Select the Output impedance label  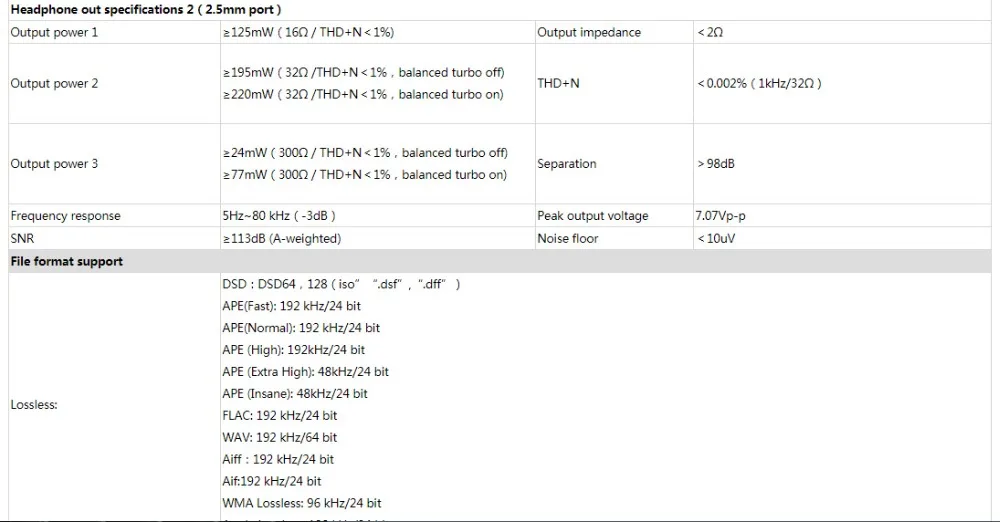pyautogui.click(x=589, y=33)
